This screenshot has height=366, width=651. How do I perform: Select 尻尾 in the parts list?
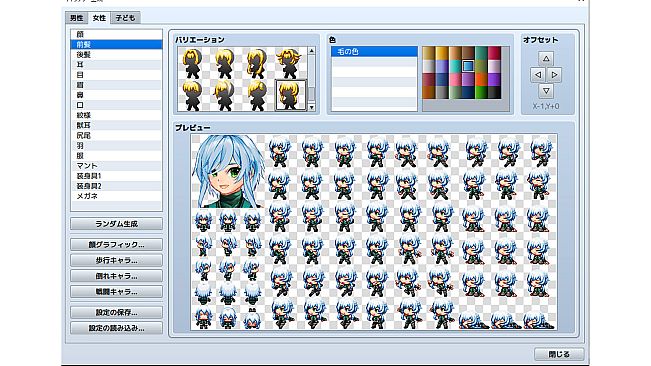116,136
